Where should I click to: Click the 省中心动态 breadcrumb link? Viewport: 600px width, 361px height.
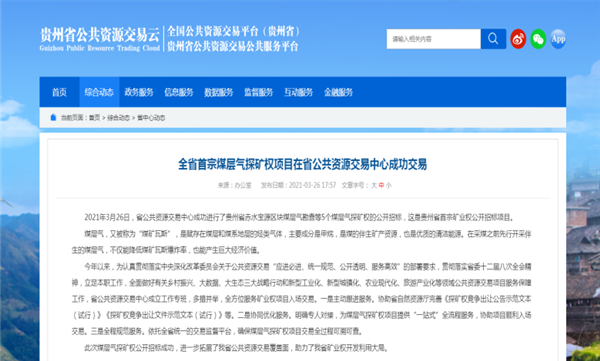click(x=151, y=118)
